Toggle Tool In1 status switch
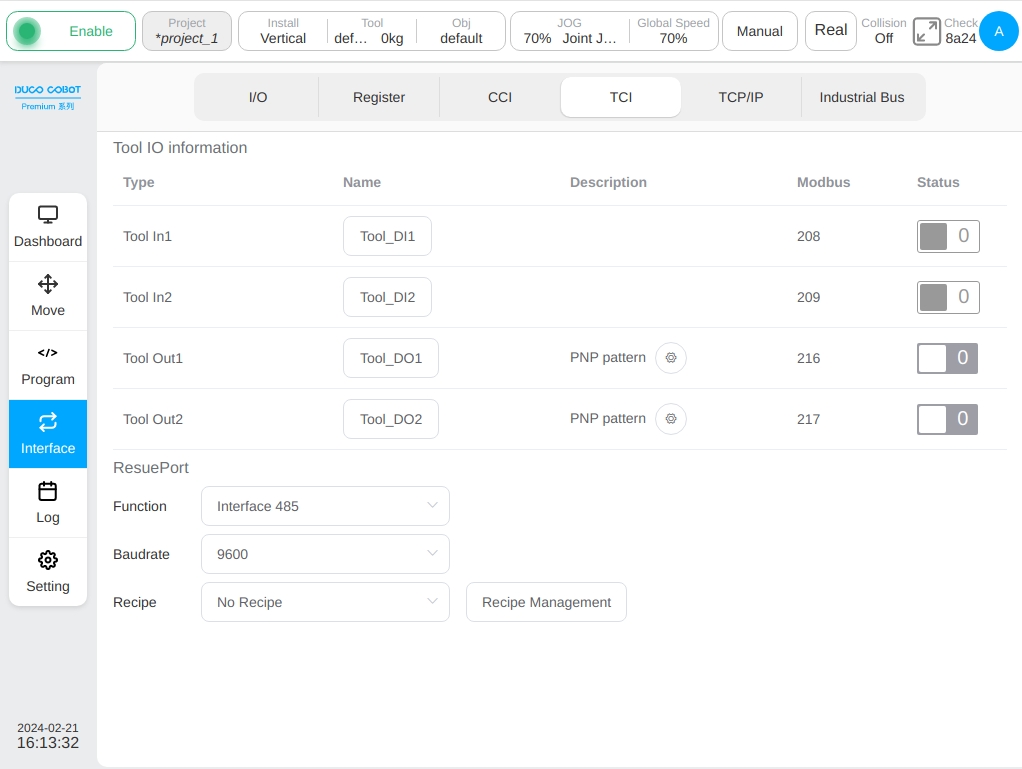 [948, 236]
